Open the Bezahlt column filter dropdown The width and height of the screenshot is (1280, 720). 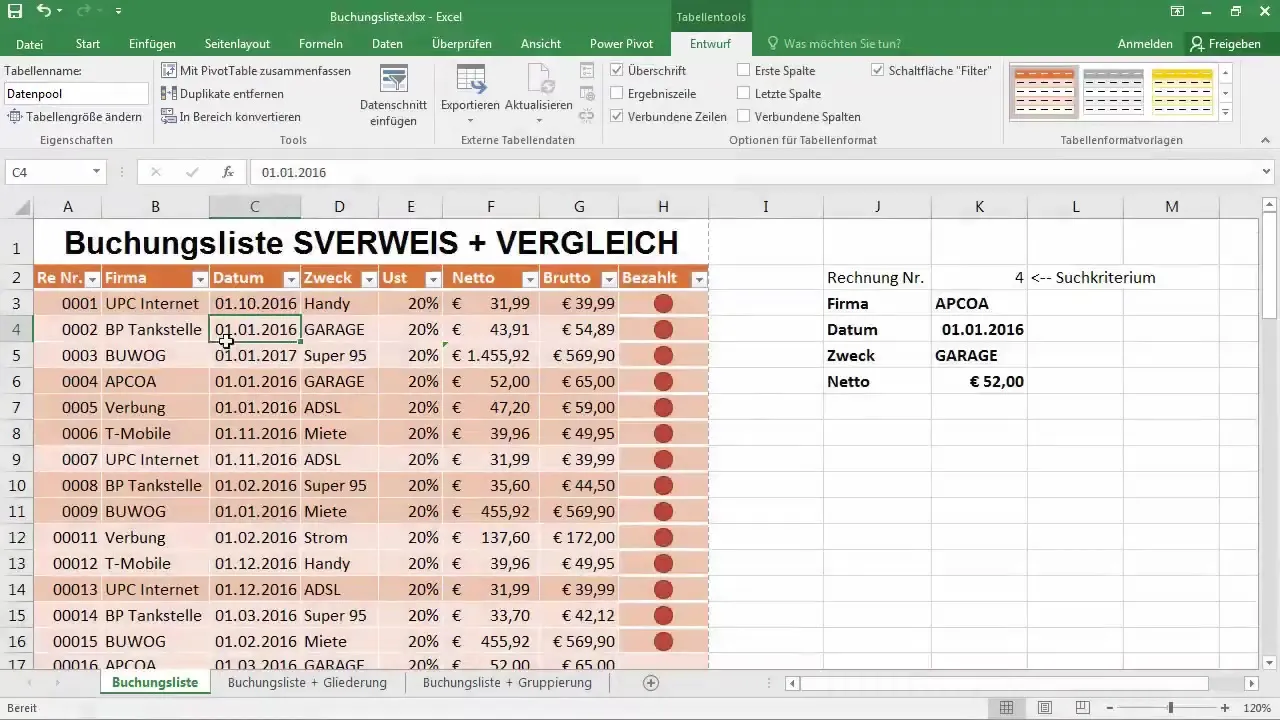(699, 280)
